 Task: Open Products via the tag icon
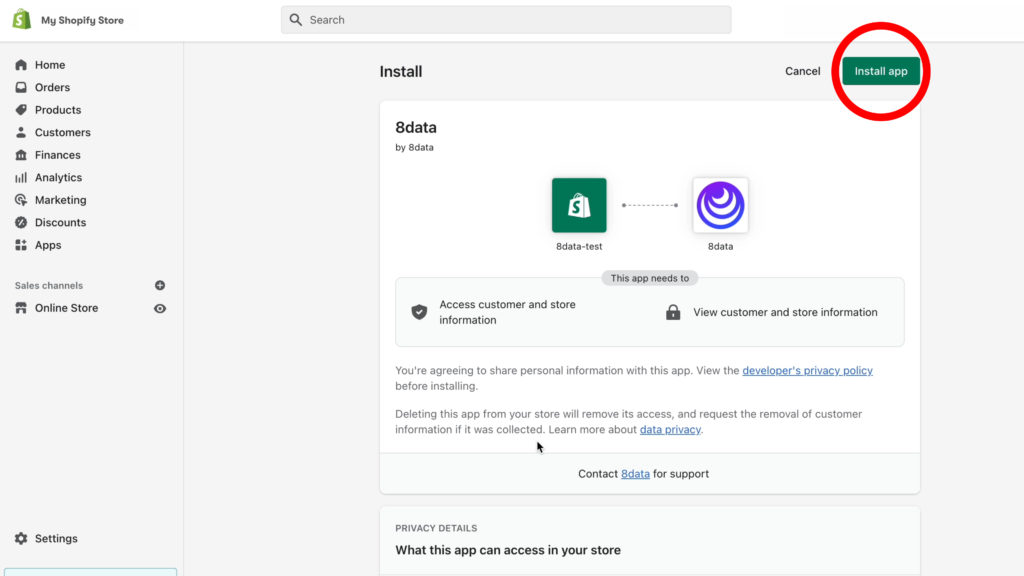pyautogui.click(x=21, y=110)
